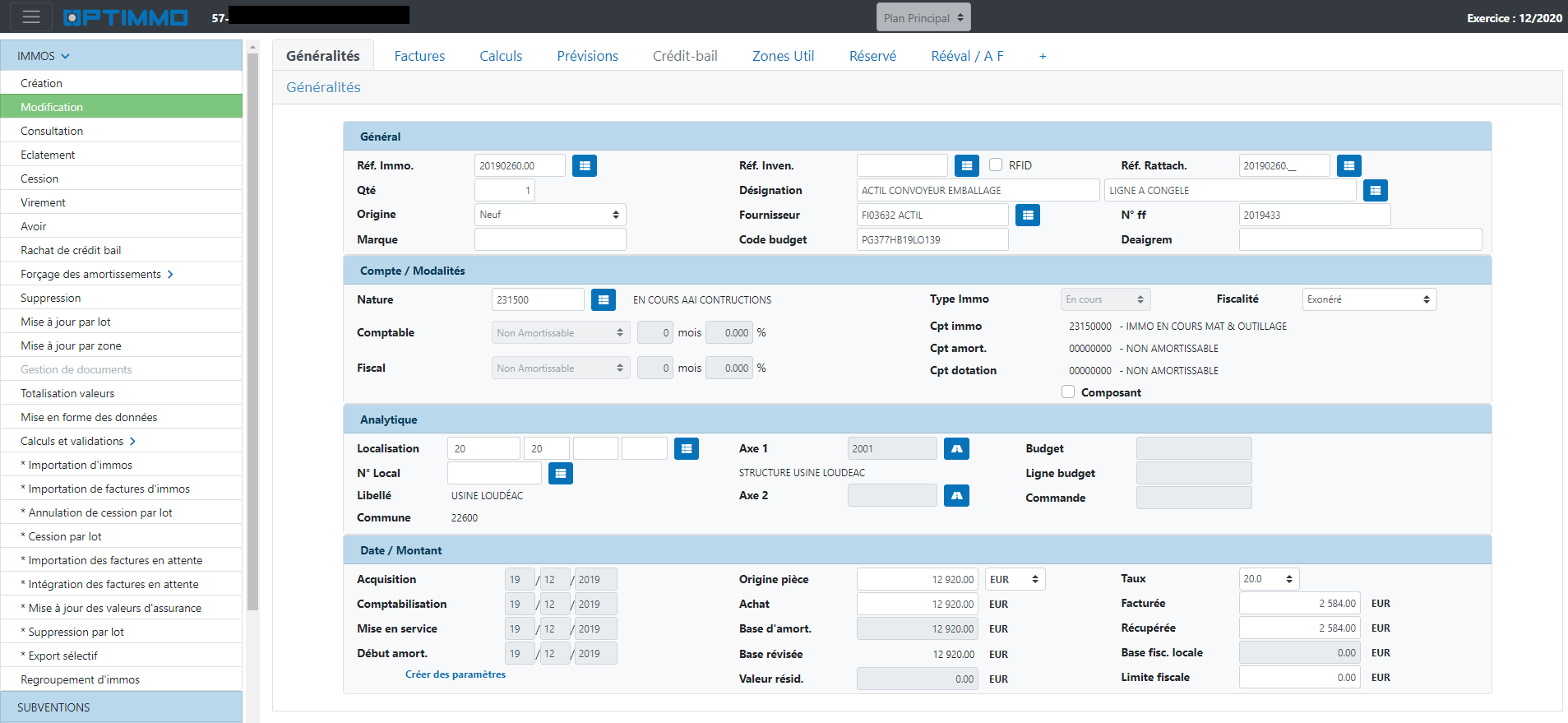The image size is (1568, 723).
Task: Open Consultation in the sidebar
Action: [122, 131]
